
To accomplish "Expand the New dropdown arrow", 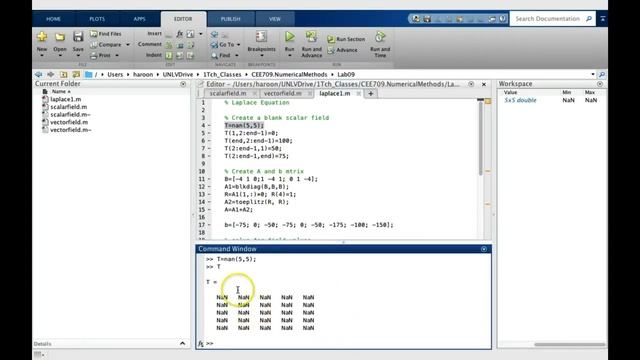I will click(42, 56).
